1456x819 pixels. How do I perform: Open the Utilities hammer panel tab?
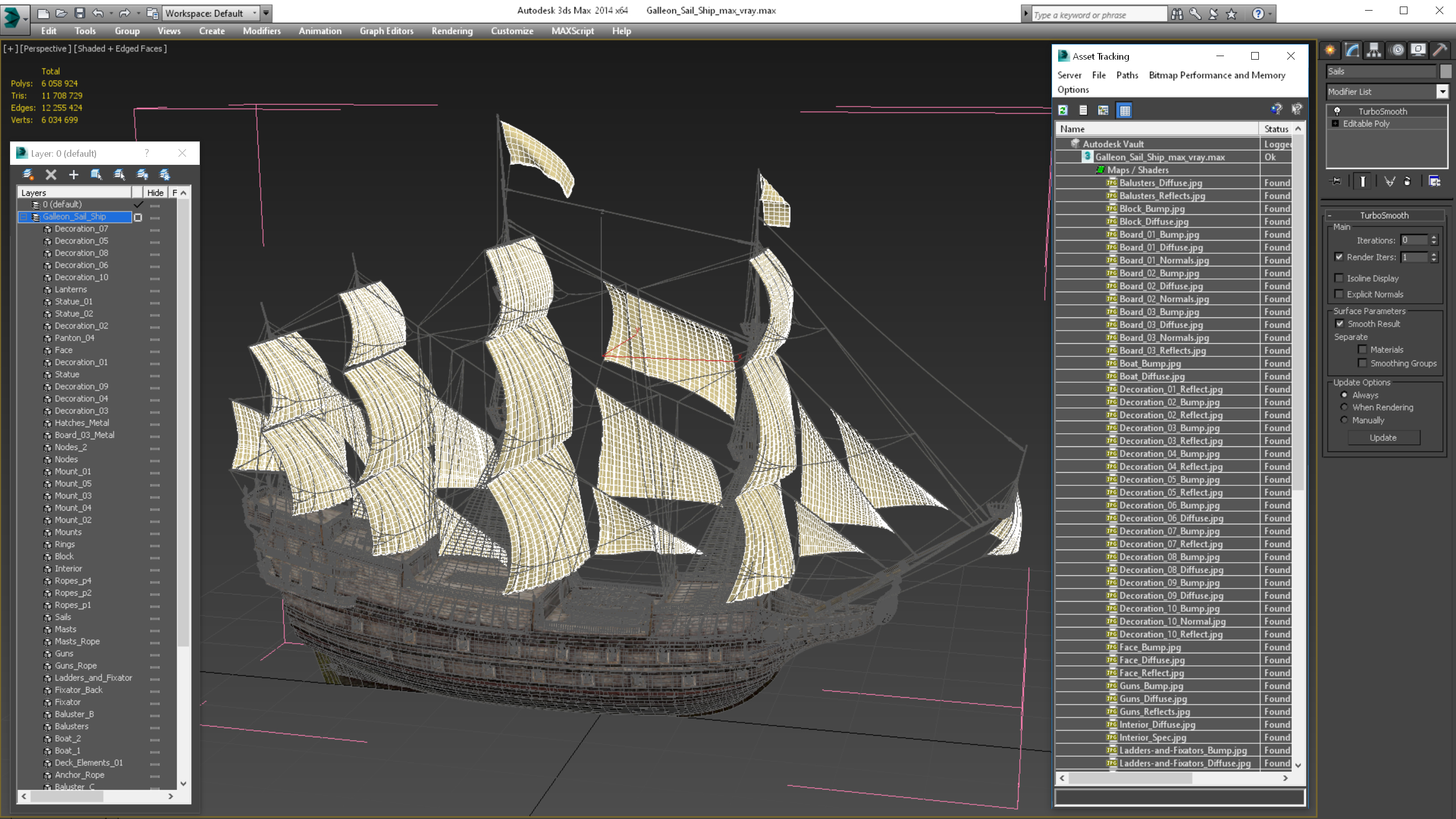tap(1440, 51)
